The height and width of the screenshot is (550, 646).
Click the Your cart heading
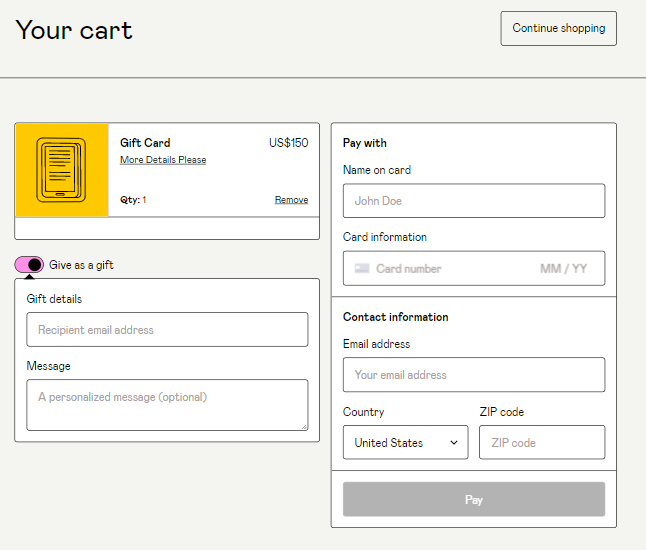74,30
